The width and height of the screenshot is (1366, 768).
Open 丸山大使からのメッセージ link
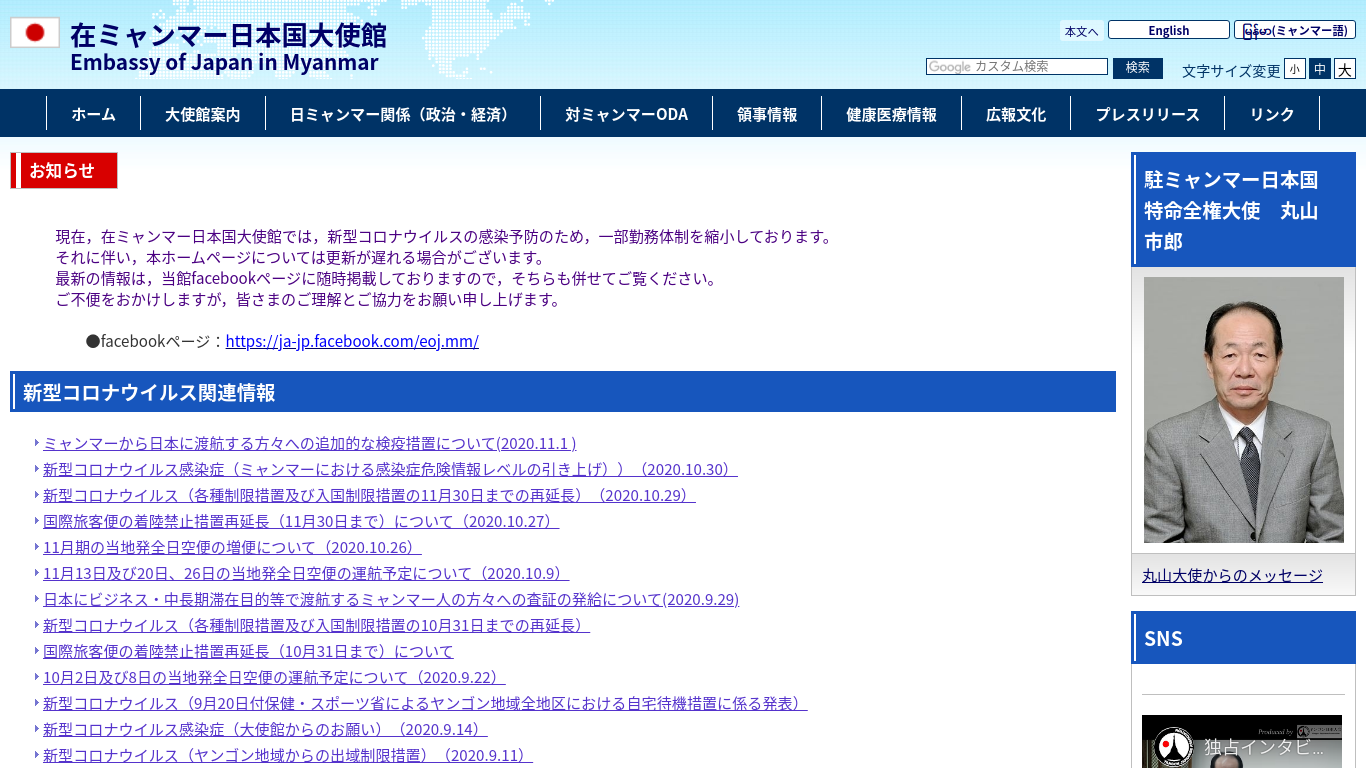point(1232,575)
